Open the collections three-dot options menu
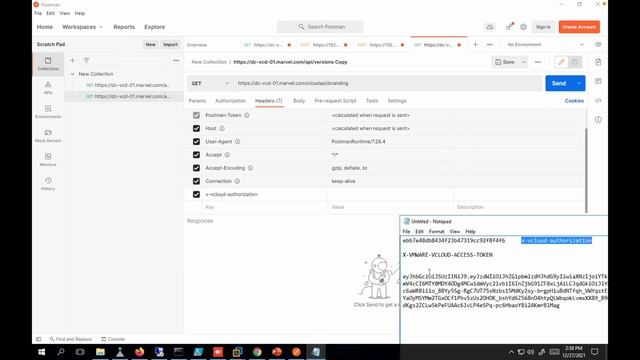The image size is (640, 360). pyautogui.click(x=176, y=60)
